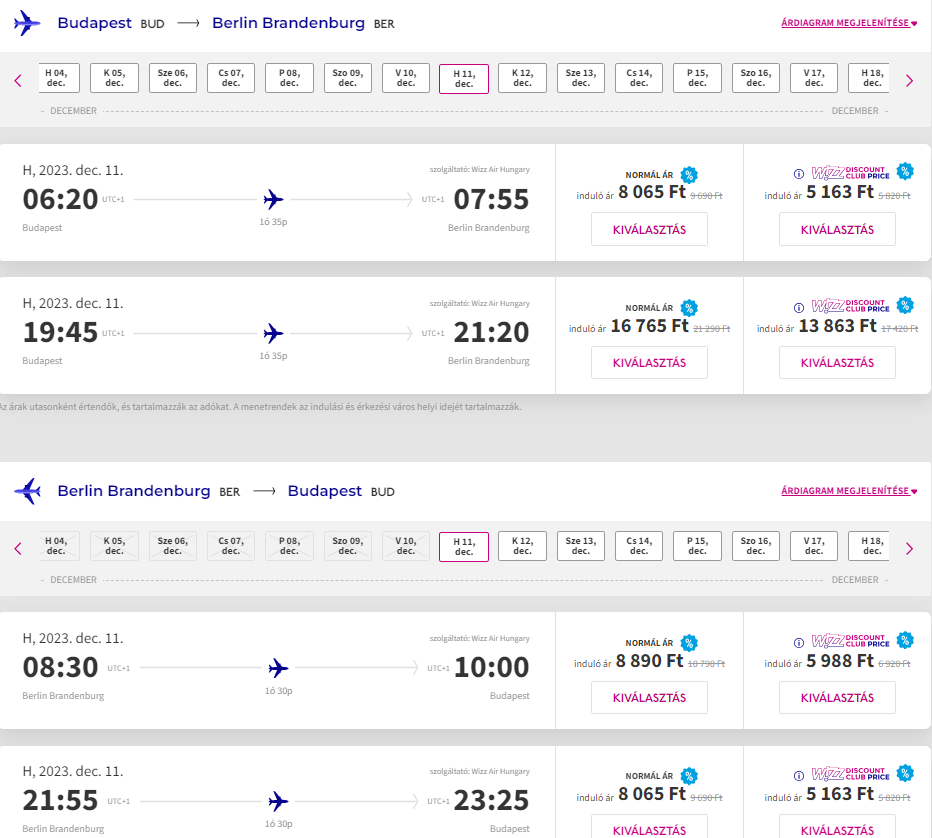Select Cs 14 dec. in the return date strip
This screenshot has height=838, width=932.
coord(639,546)
